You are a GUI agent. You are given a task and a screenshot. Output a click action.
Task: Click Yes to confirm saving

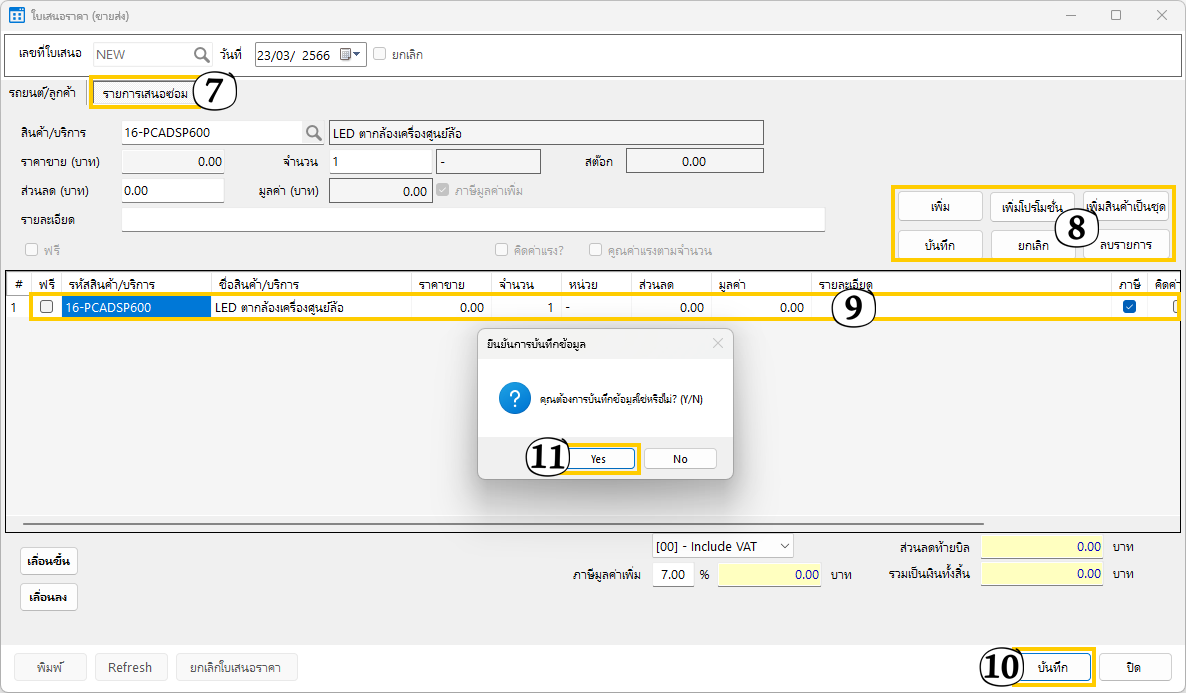598,459
